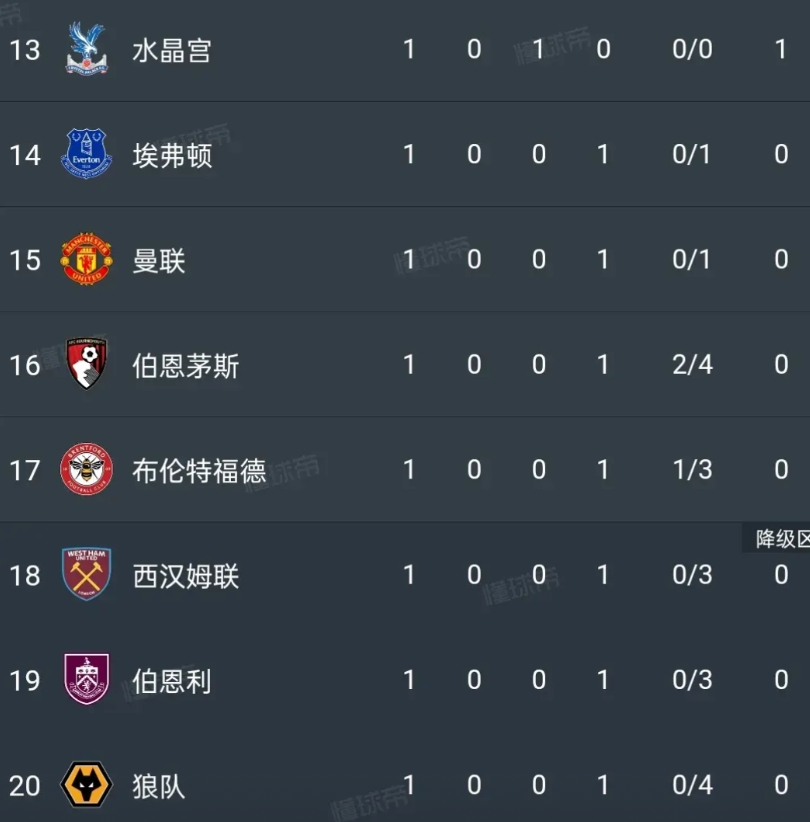Screen dimensions: 810x822
Task: Open team page for 水晶宫
Action: [172, 50]
